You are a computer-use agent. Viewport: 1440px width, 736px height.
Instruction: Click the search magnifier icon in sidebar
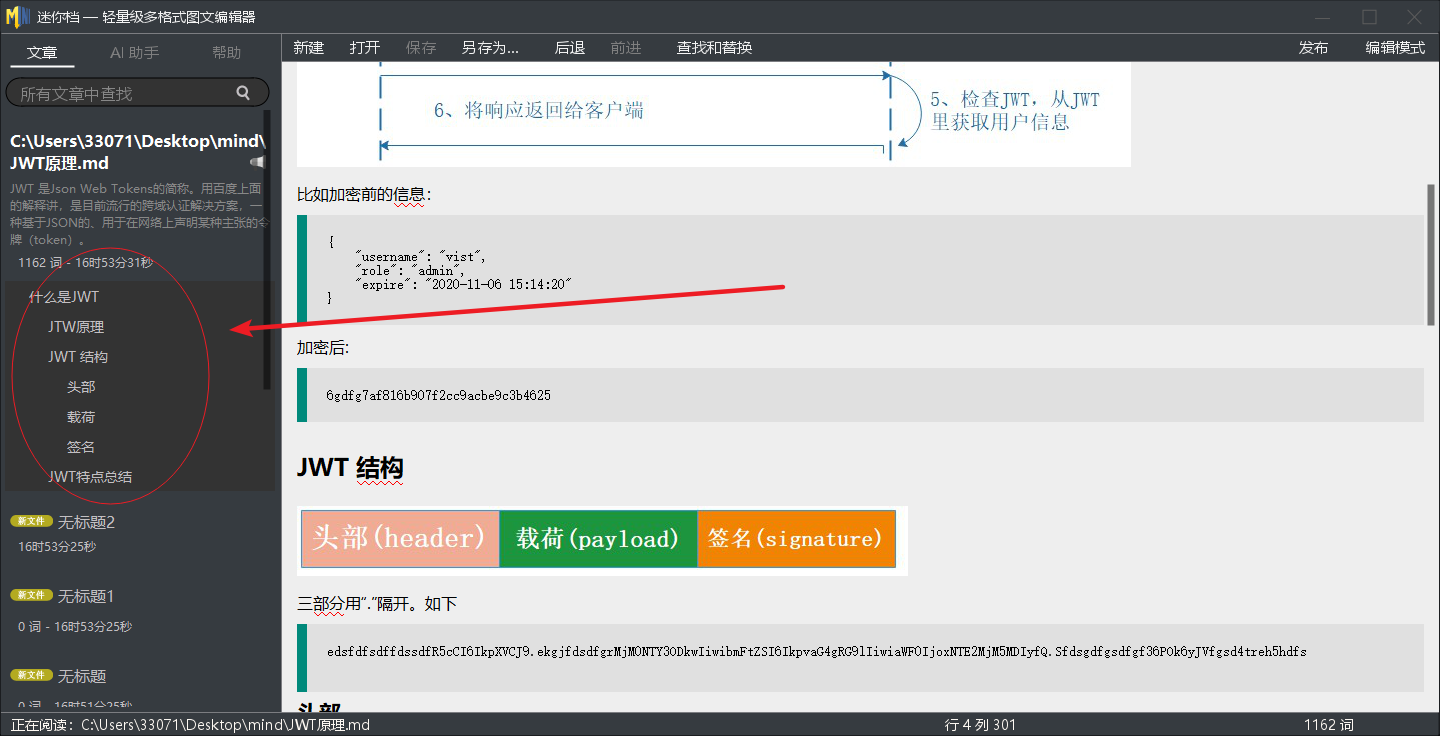coord(243,93)
